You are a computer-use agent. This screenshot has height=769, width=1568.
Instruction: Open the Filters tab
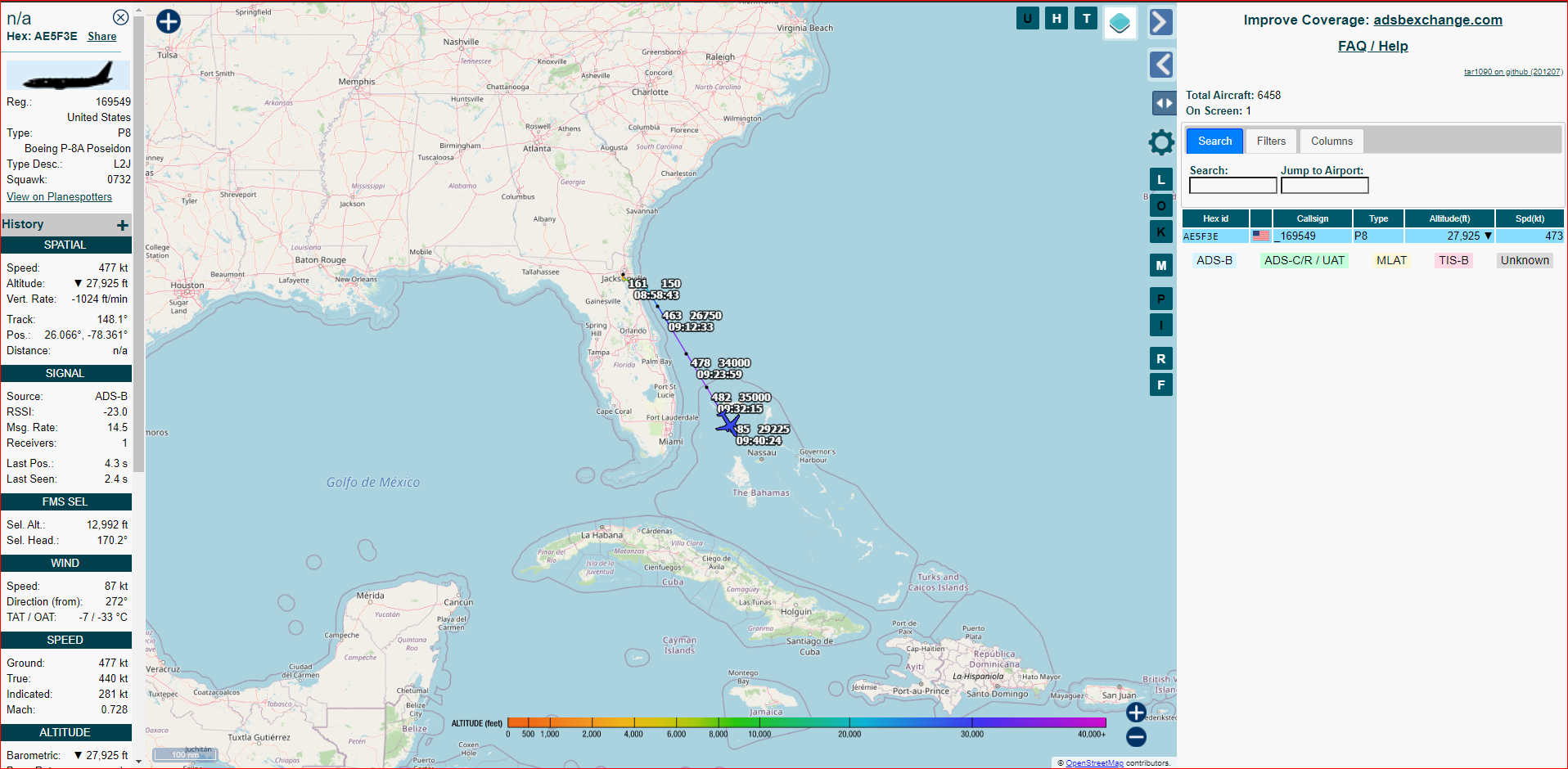pos(1271,141)
